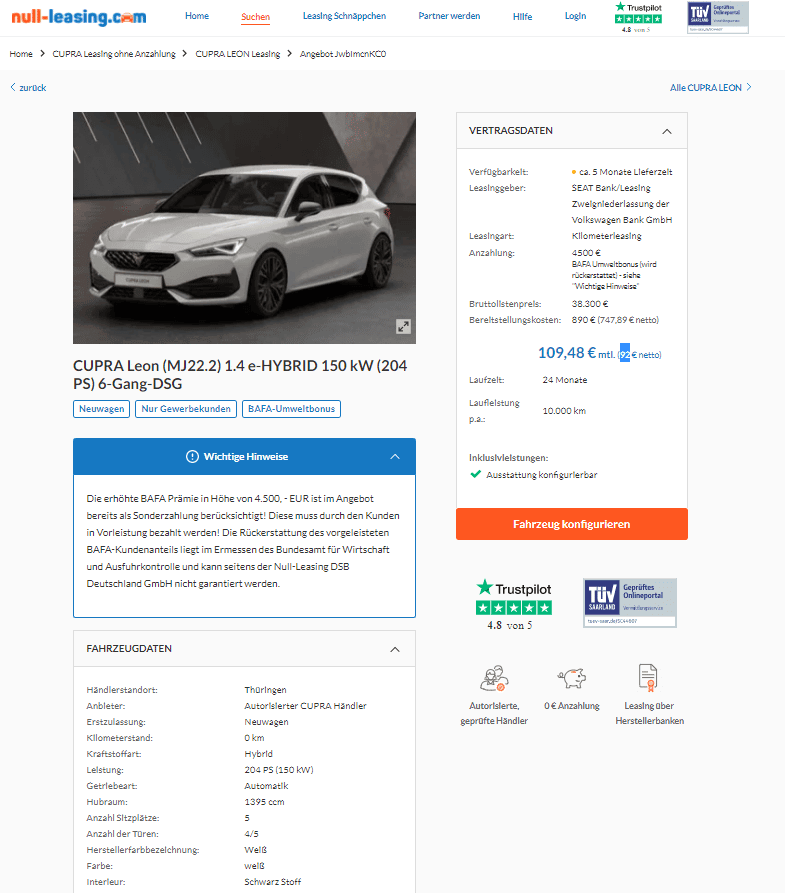Click the Laufzeit 24 Monate value

[565, 380]
